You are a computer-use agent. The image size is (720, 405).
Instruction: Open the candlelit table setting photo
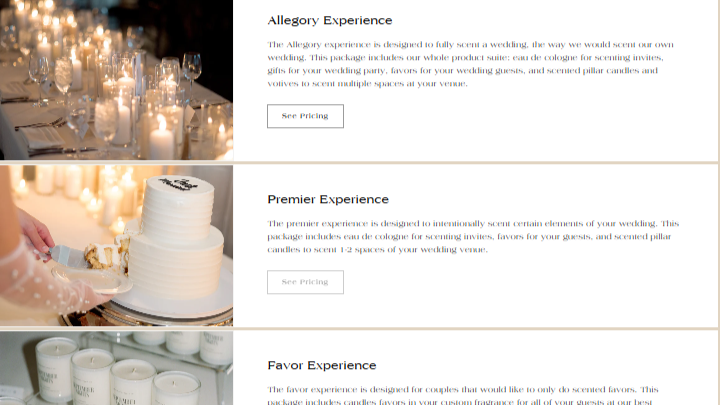[116, 80]
